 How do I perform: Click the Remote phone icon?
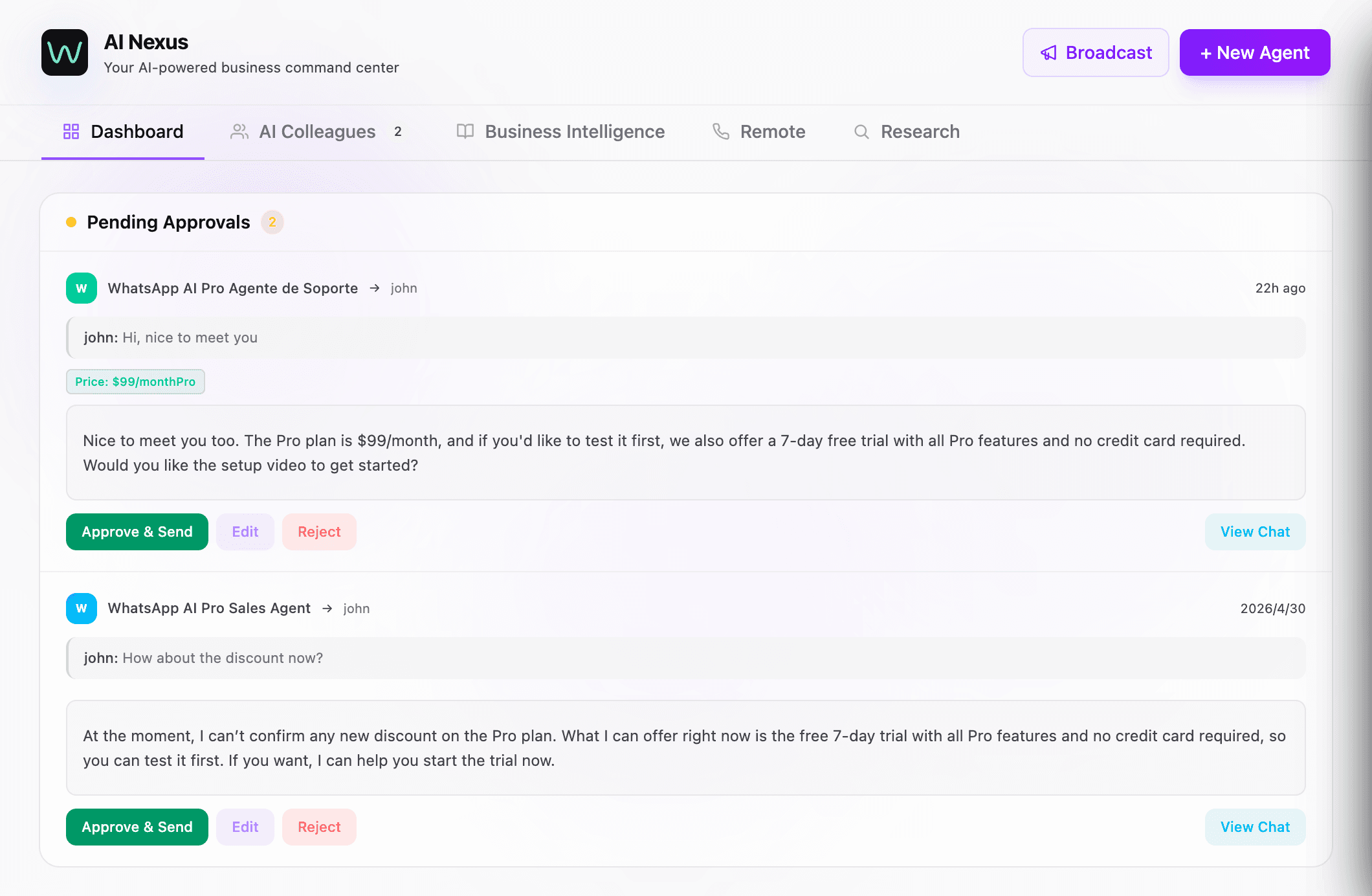721,131
